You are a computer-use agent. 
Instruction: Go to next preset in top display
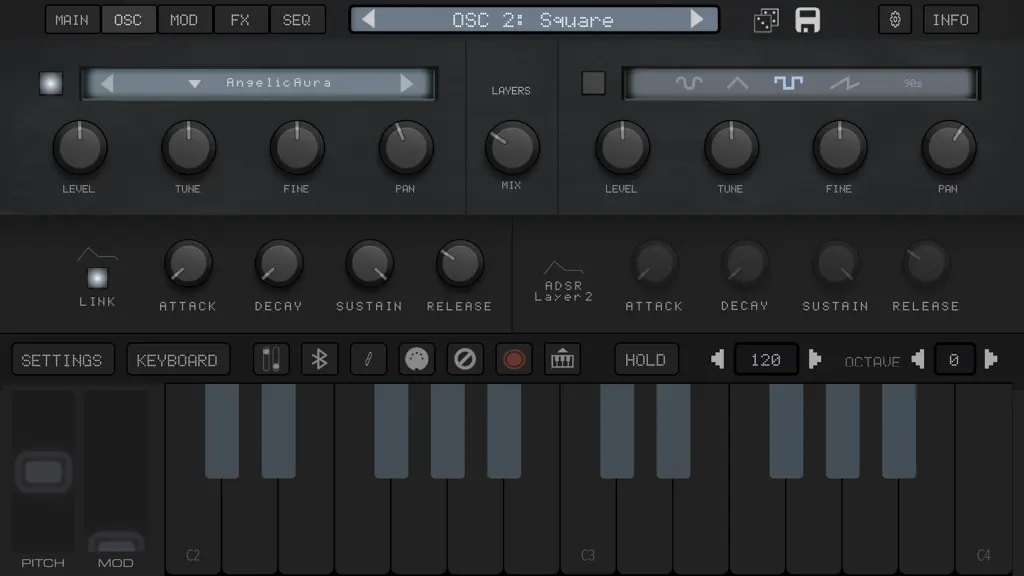click(x=697, y=20)
